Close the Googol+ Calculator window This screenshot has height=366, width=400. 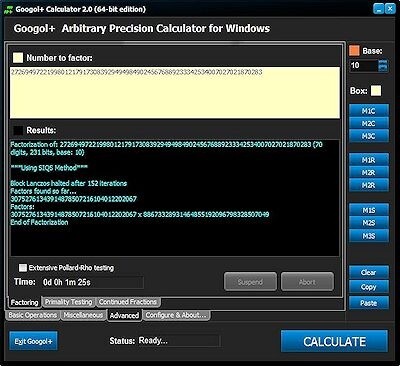pos(390,9)
